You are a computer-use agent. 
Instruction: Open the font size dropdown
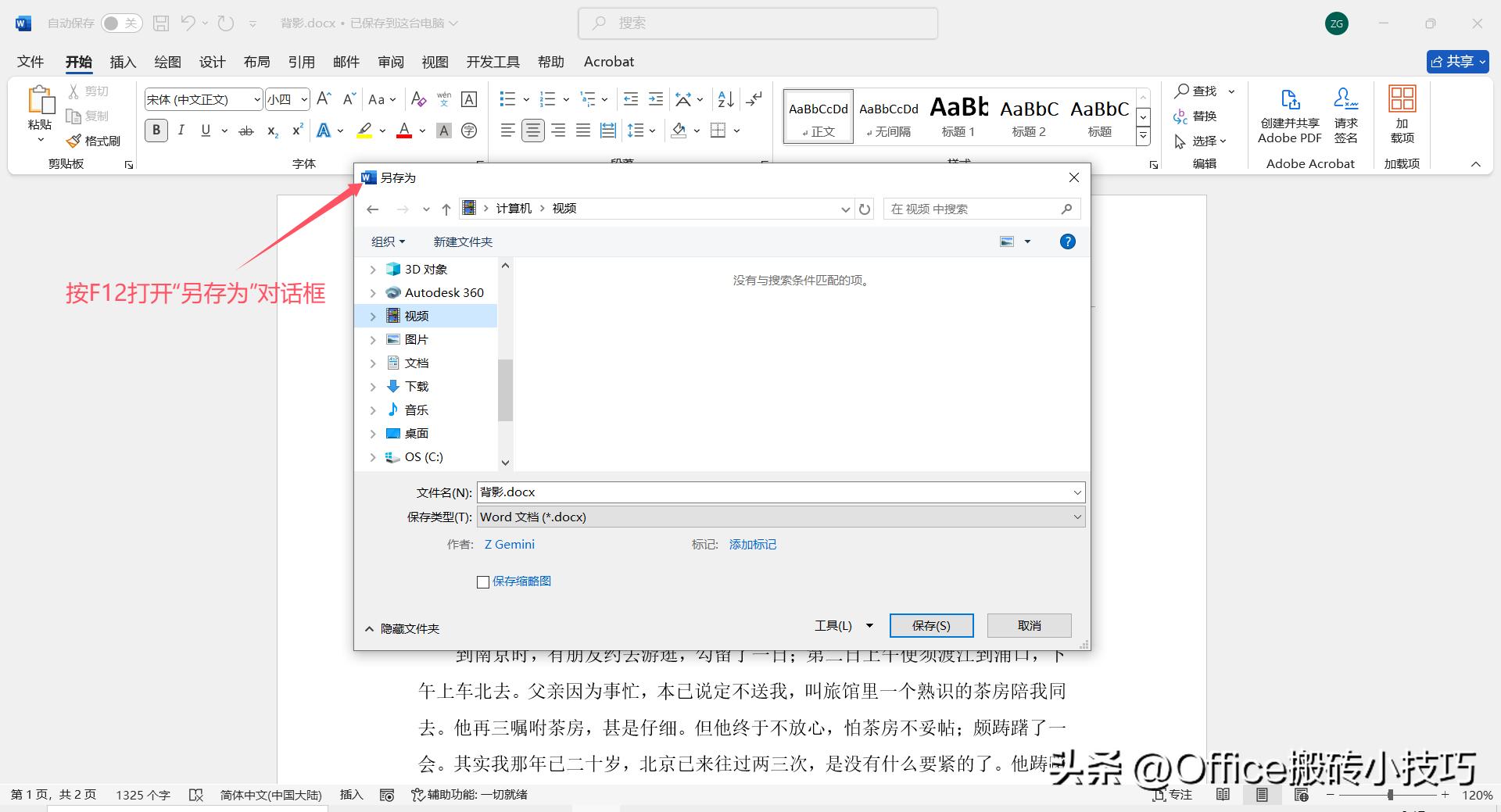(304, 99)
